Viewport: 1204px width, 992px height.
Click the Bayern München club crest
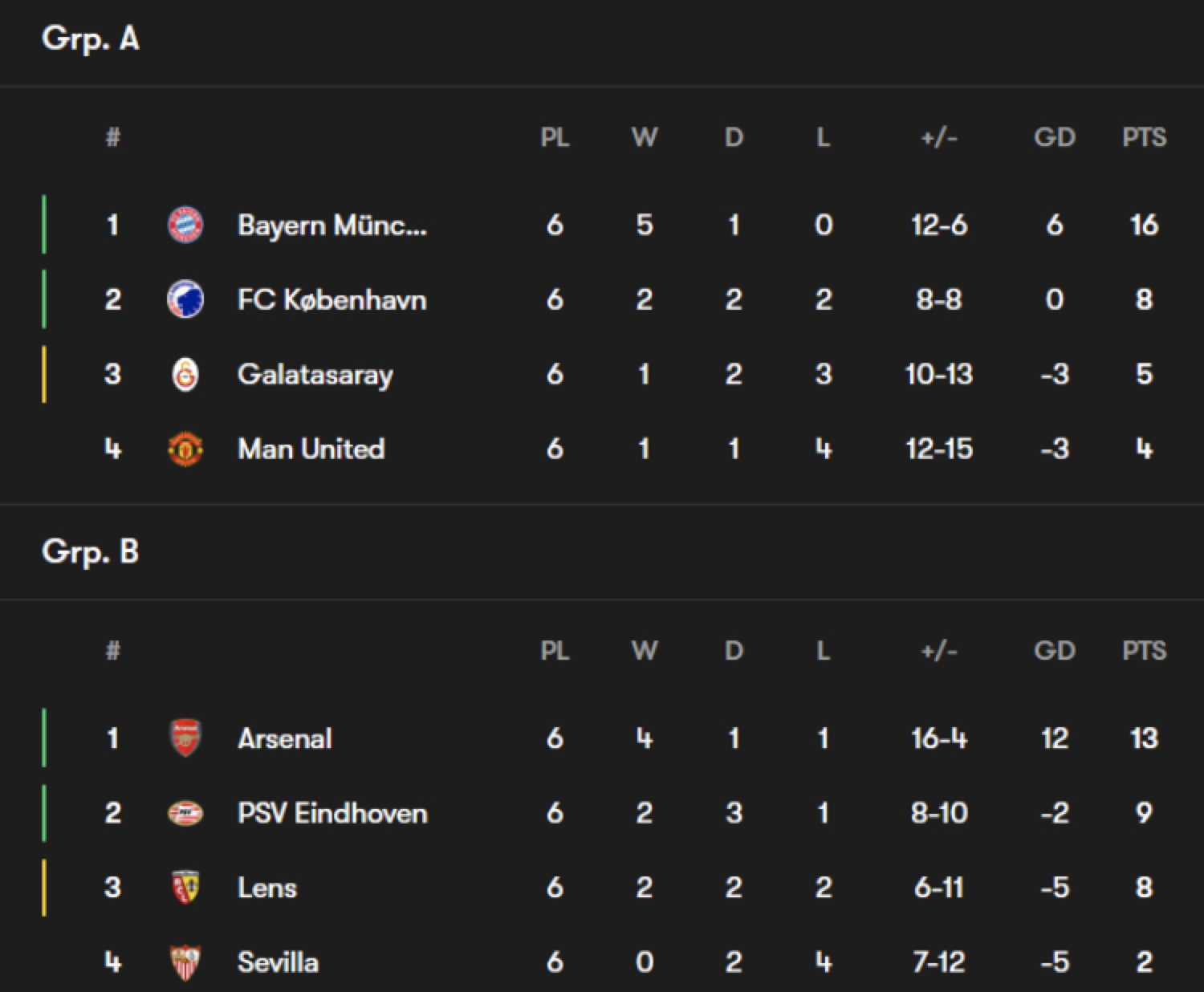185,225
